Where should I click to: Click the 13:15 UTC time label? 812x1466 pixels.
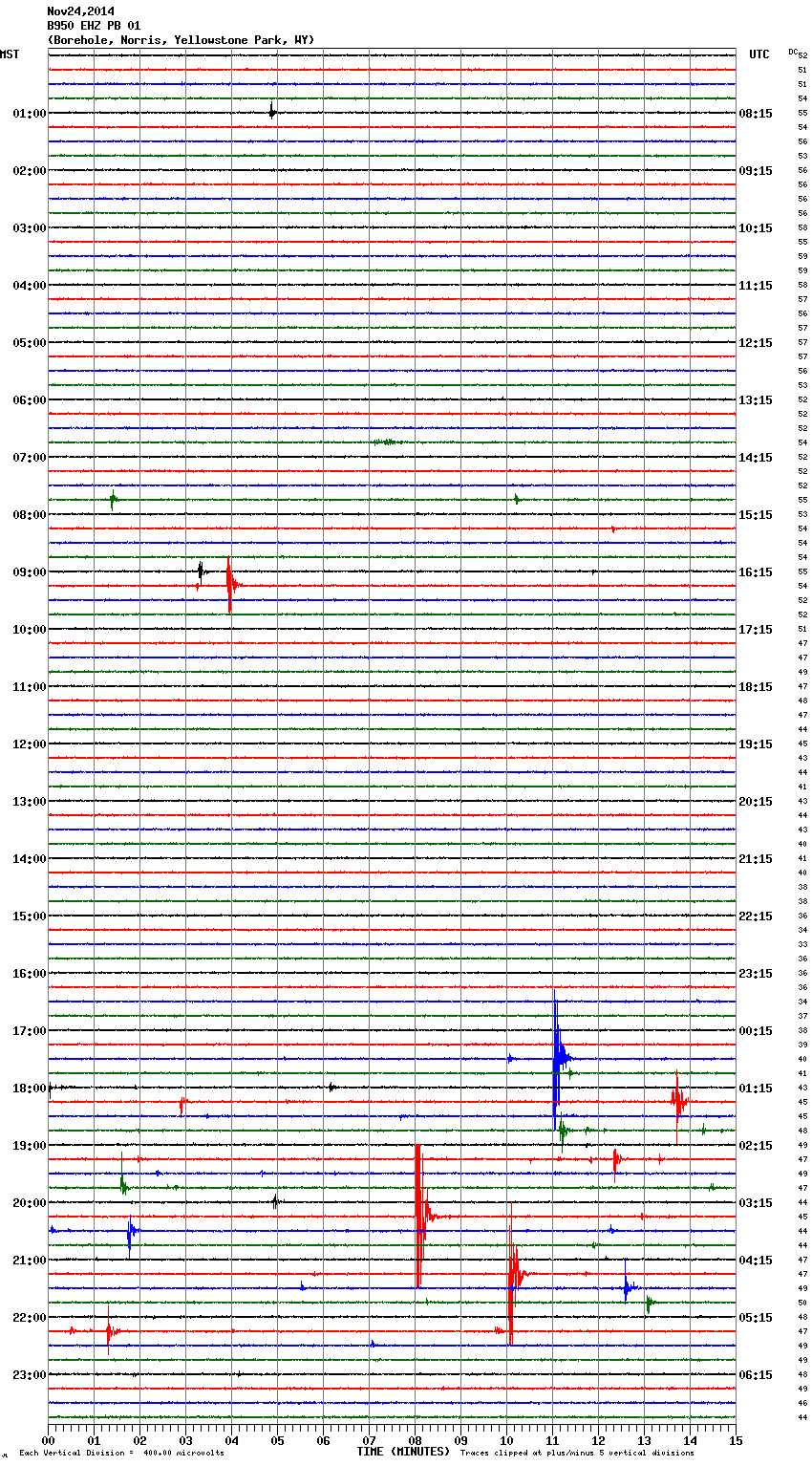[x=756, y=400]
